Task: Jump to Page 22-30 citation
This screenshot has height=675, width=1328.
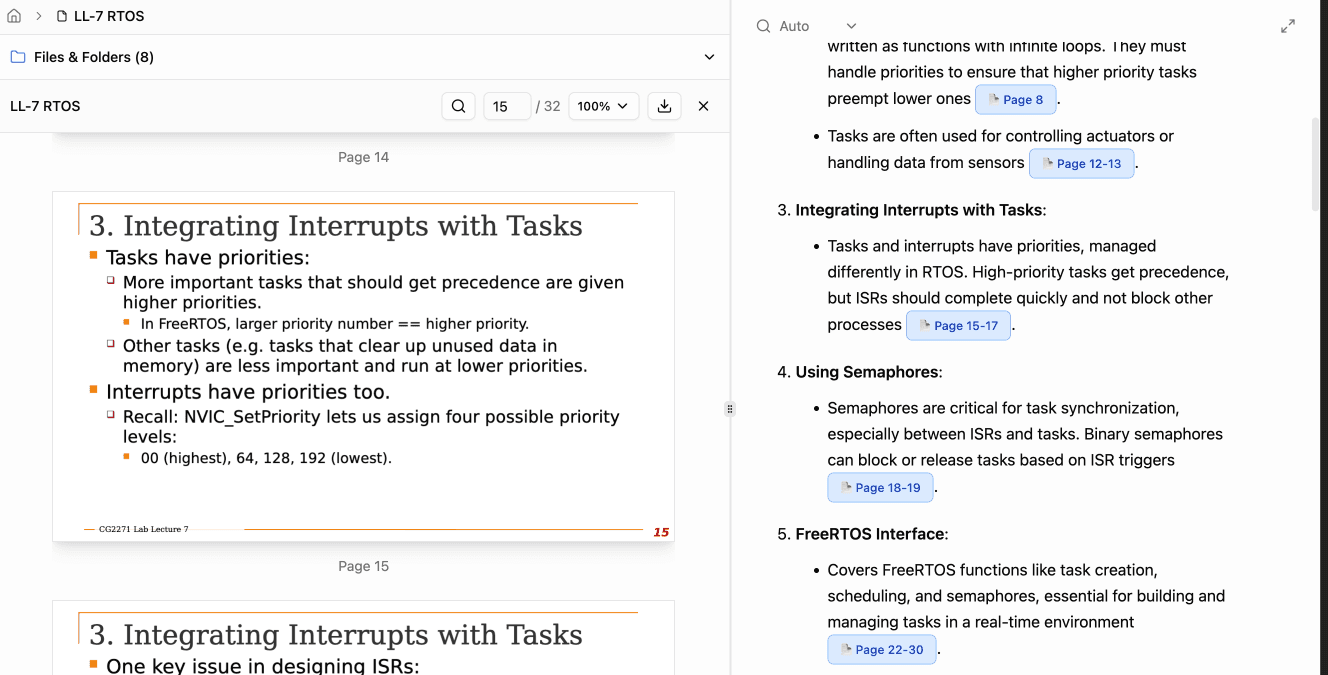Action: (882, 649)
